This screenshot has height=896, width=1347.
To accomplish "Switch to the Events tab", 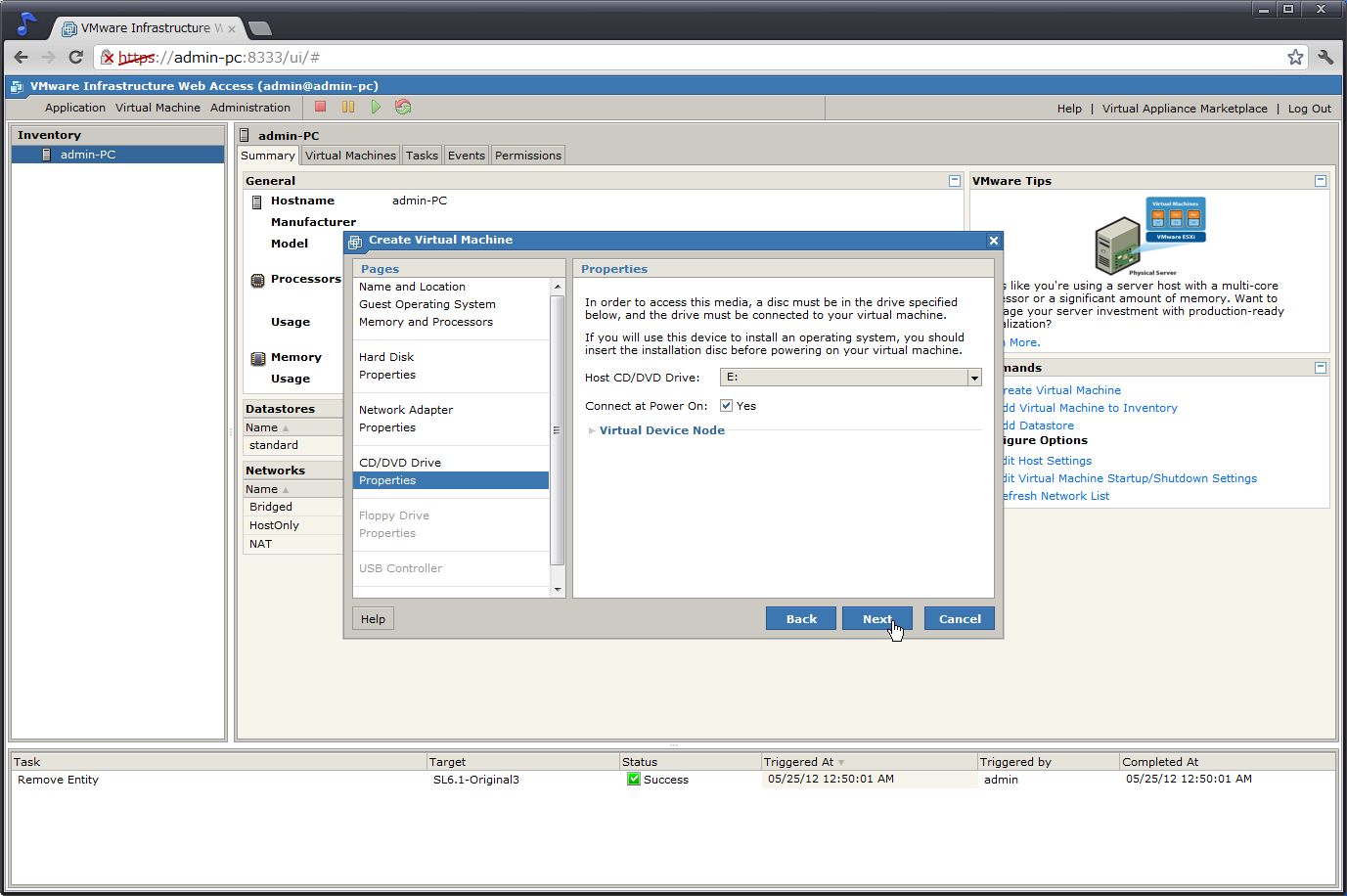I will 467,156.
